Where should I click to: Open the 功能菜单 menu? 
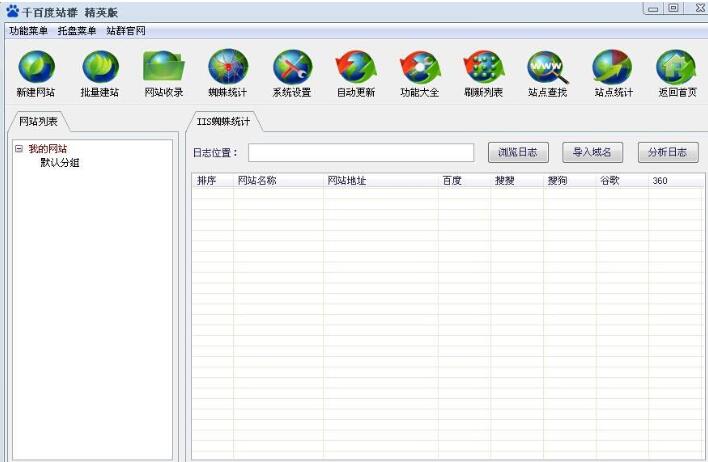[x=28, y=31]
